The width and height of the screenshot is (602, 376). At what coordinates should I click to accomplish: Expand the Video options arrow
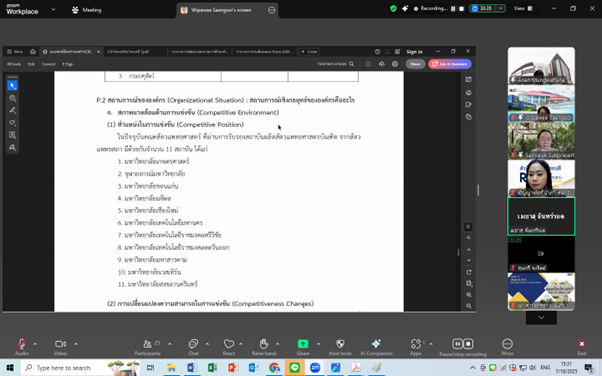point(76,344)
